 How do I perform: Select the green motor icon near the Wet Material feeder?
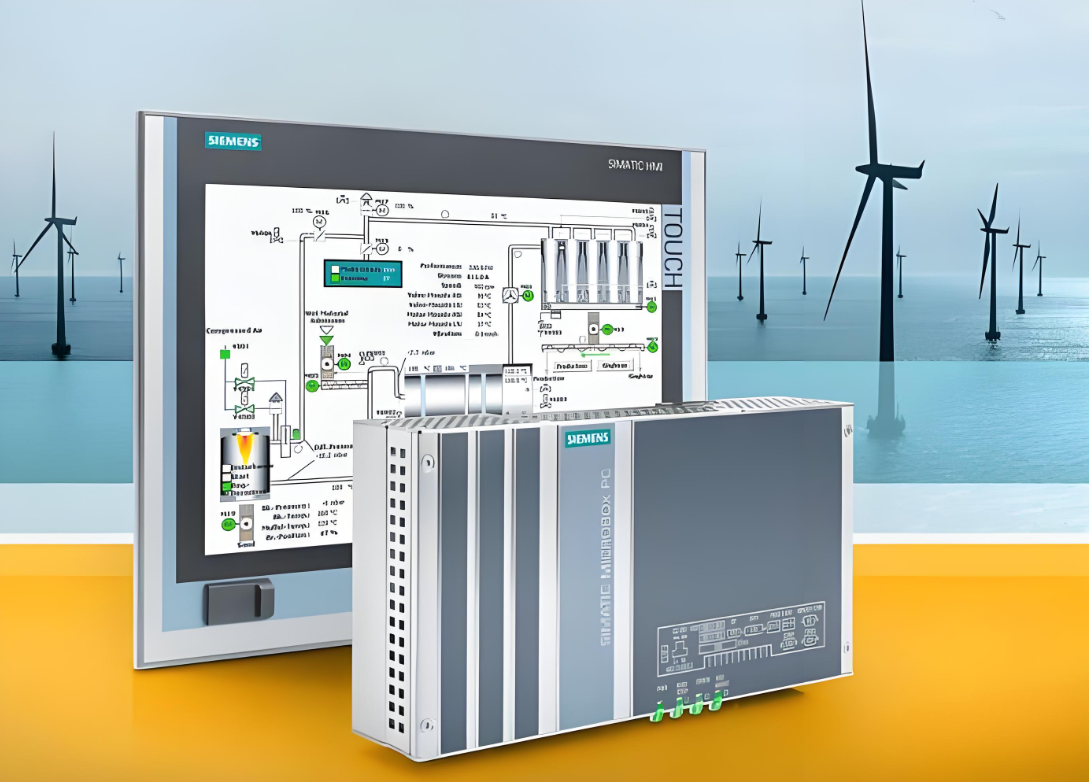(x=344, y=364)
